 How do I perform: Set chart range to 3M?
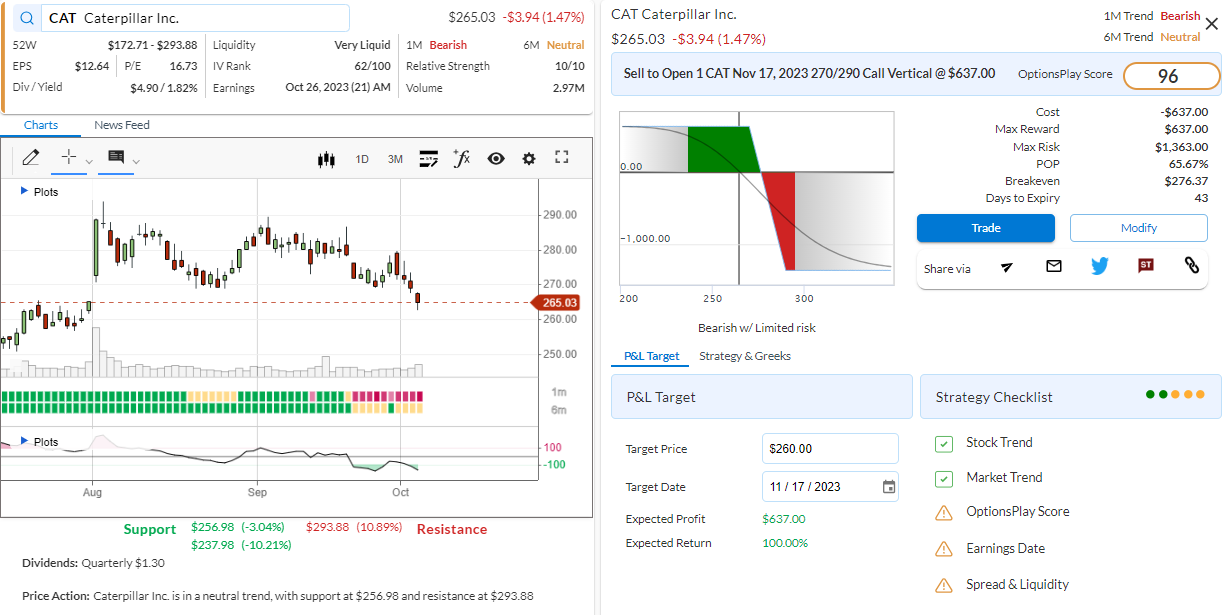[x=395, y=159]
